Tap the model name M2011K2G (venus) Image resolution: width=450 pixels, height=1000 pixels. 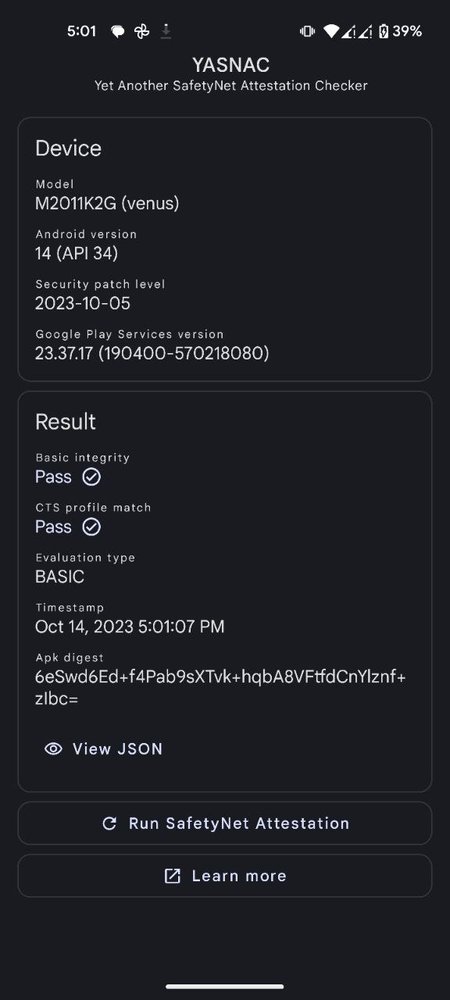pos(107,203)
